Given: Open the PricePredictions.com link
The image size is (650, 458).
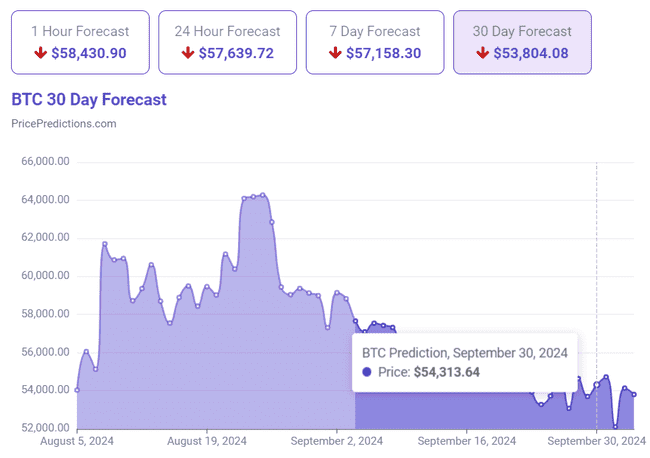Looking at the screenshot, I should [x=63, y=123].
